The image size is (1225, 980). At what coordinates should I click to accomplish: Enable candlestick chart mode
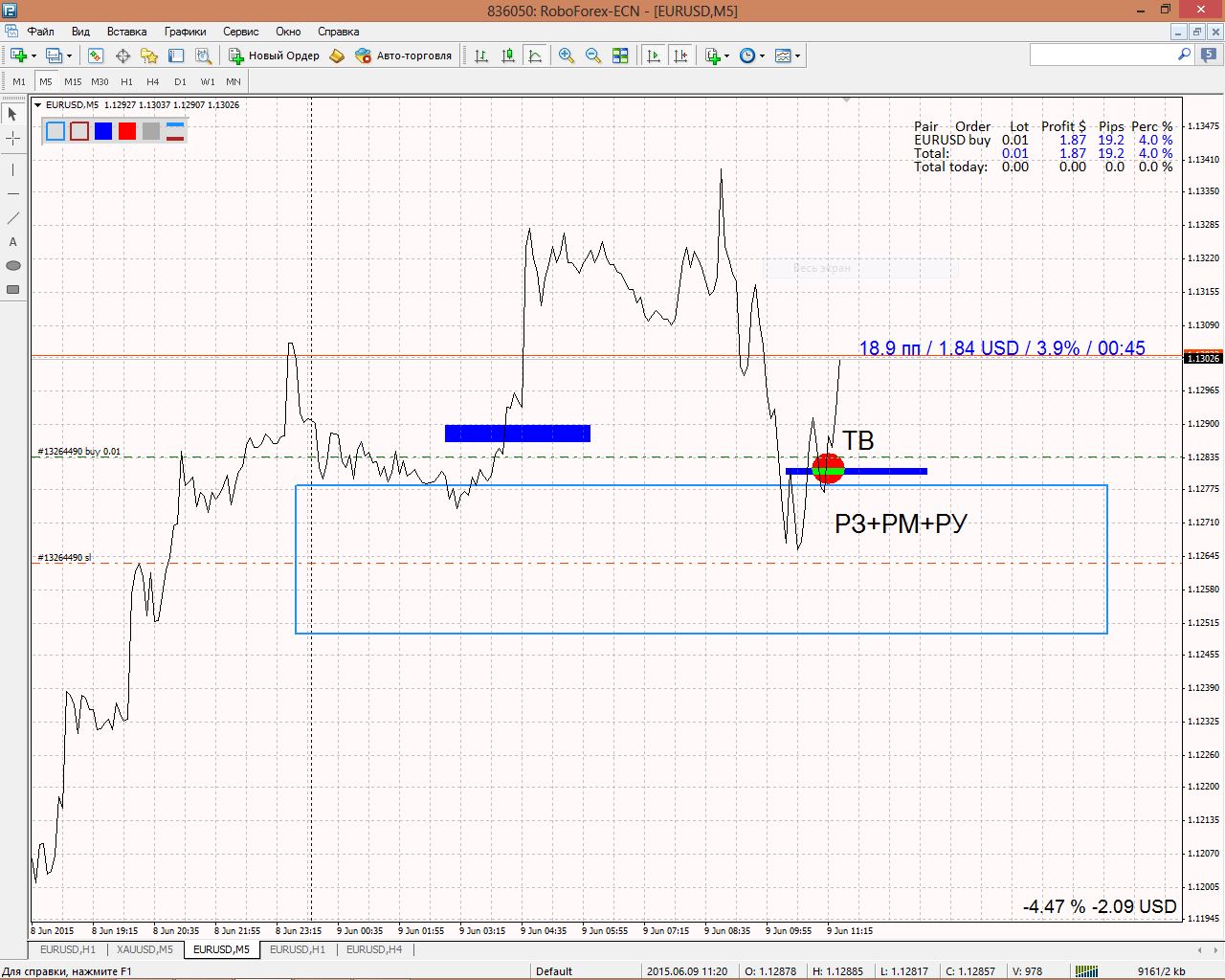[508, 56]
